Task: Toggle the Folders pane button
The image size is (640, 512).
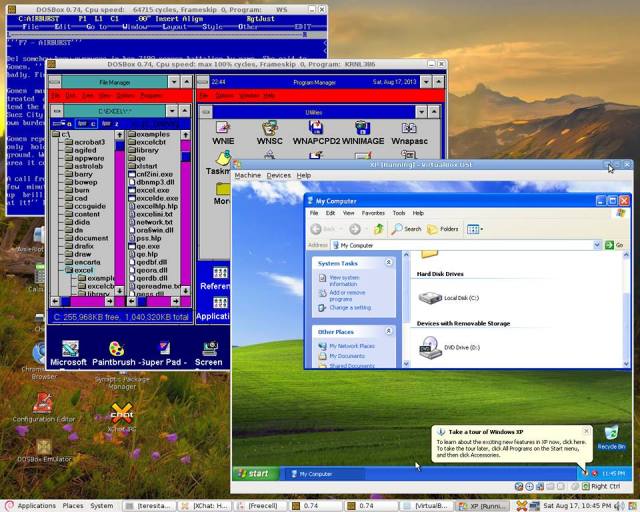Action: coord(443,229)
